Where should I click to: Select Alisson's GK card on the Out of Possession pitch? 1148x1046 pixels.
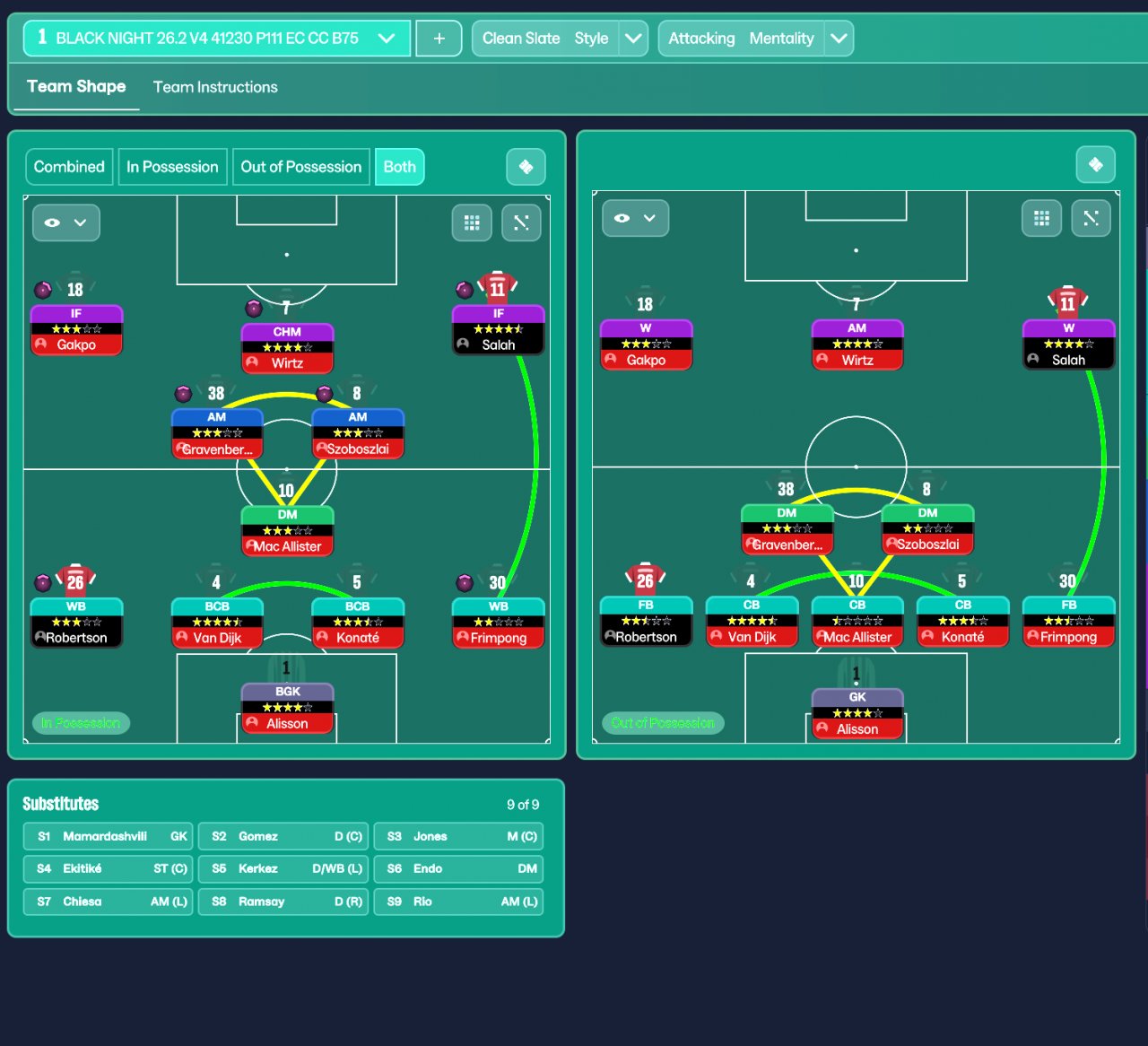click(857, 714)
